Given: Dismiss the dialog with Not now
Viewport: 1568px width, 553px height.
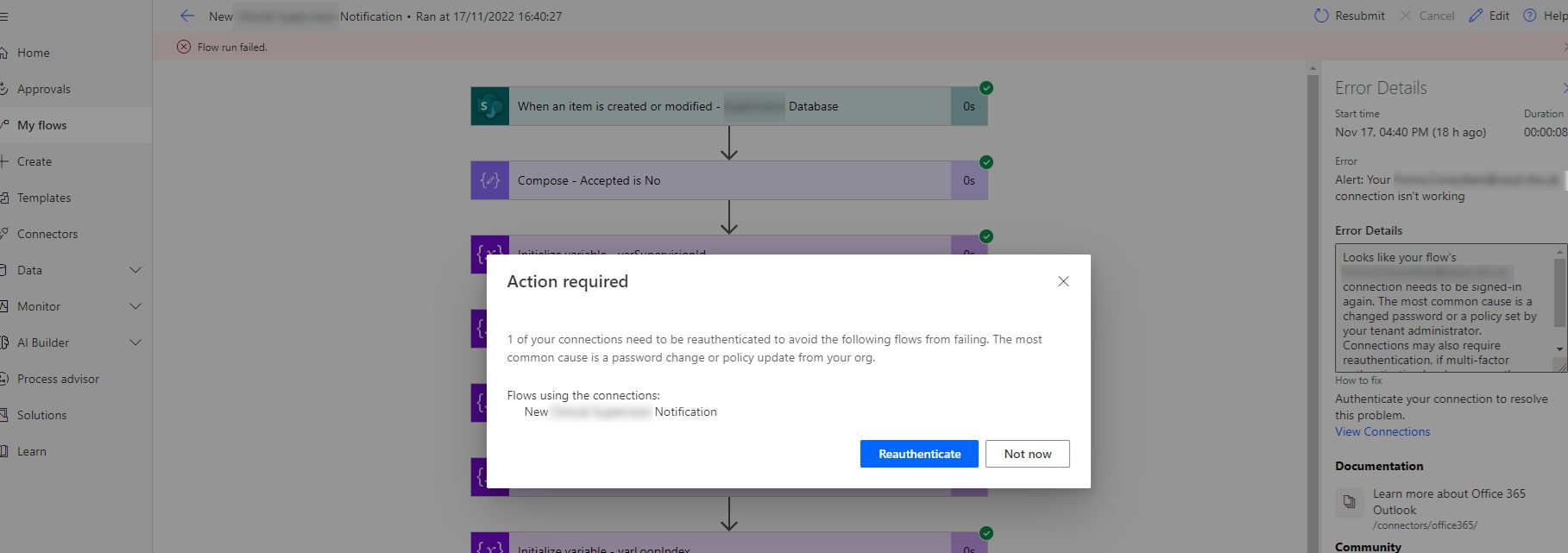Looking at the screenshot, I should point(1028,454).
